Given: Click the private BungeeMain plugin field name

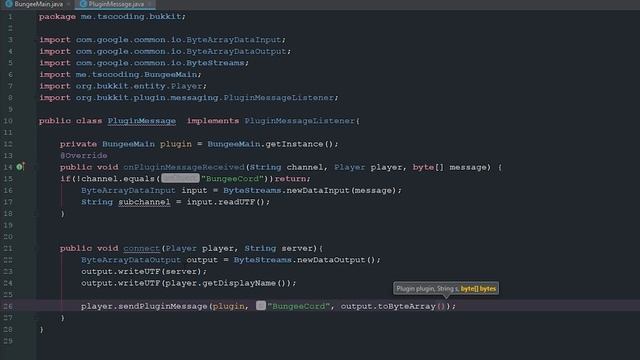Looking at the screenshot, I should (x=176, y=144).
